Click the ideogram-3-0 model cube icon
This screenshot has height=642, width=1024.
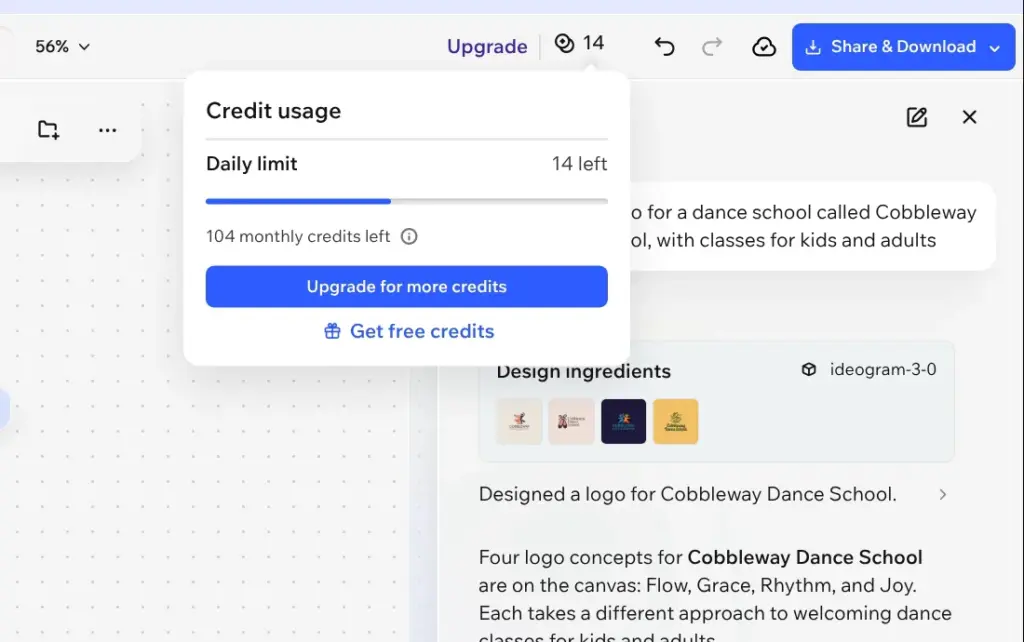coord(808,370)
